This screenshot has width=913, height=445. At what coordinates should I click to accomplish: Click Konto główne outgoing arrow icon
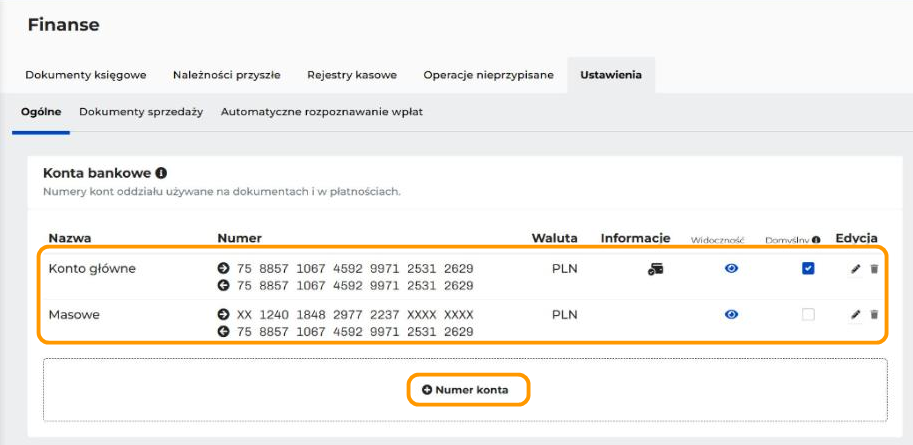click(223, 269)
